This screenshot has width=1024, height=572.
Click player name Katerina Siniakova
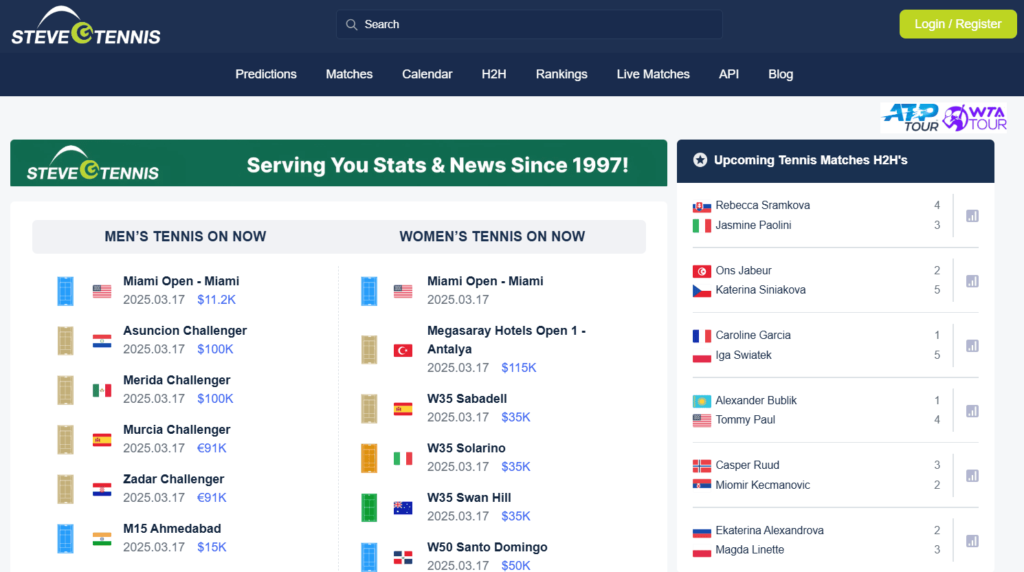760,290
